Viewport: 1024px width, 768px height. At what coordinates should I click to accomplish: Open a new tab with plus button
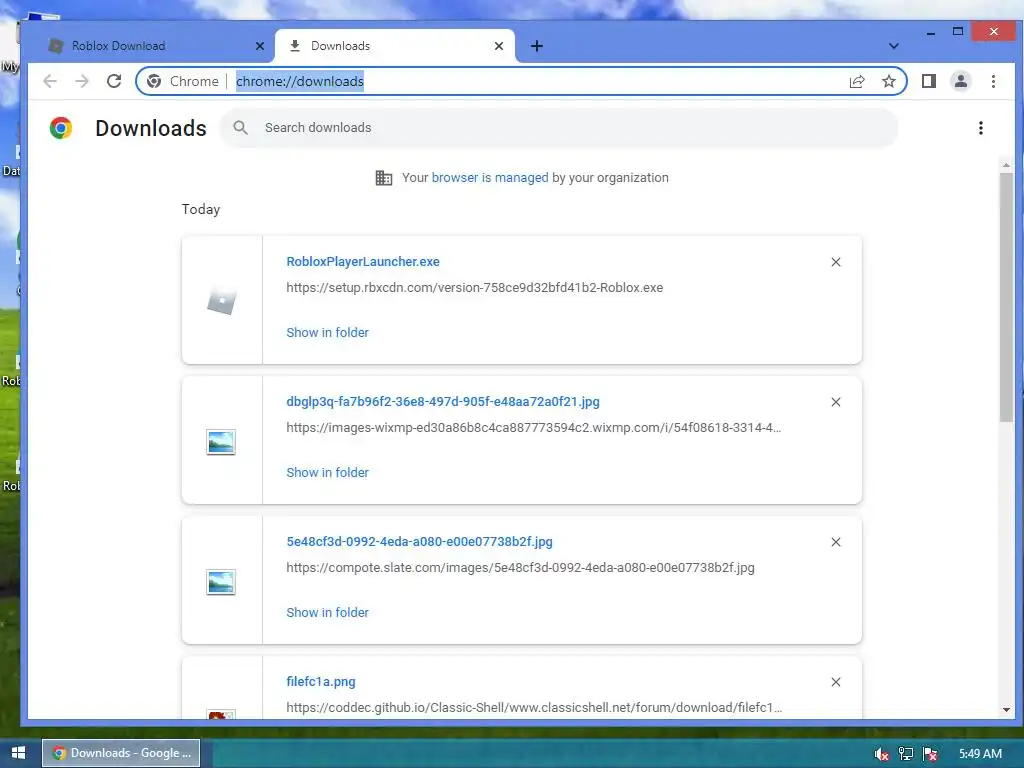point(537,46)
